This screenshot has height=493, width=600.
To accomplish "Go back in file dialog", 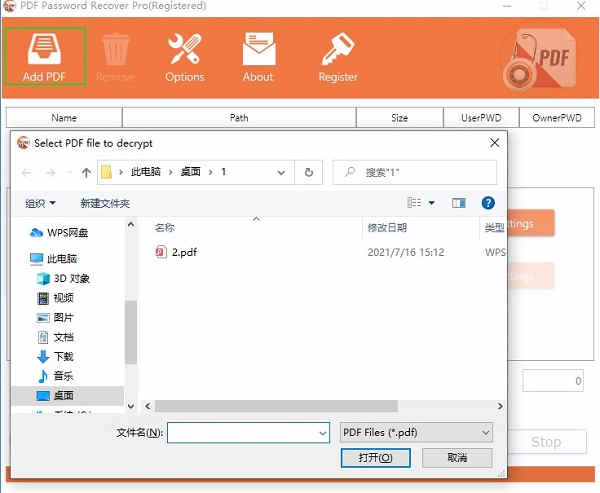I will (26, 173).
